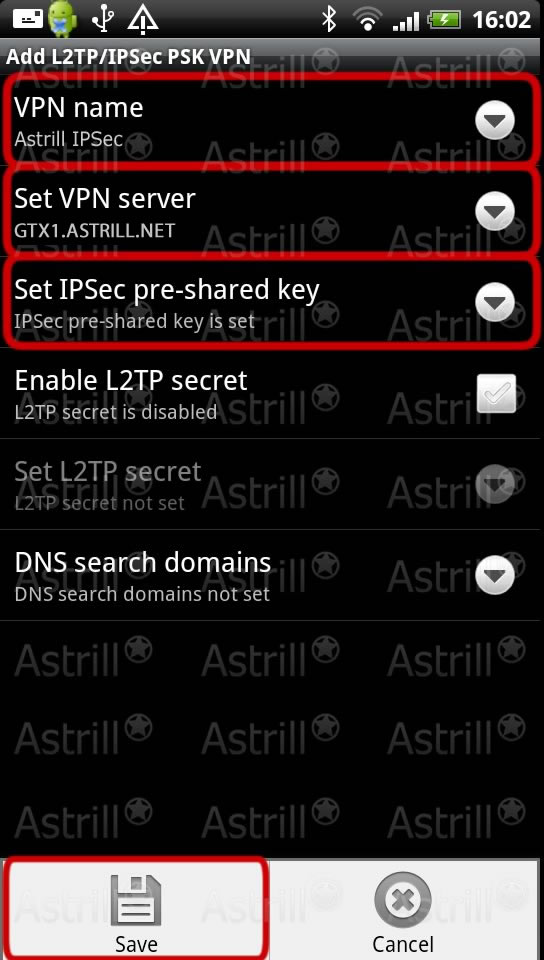Tap the Save button label
544x960 pixels.
point(136,943)
